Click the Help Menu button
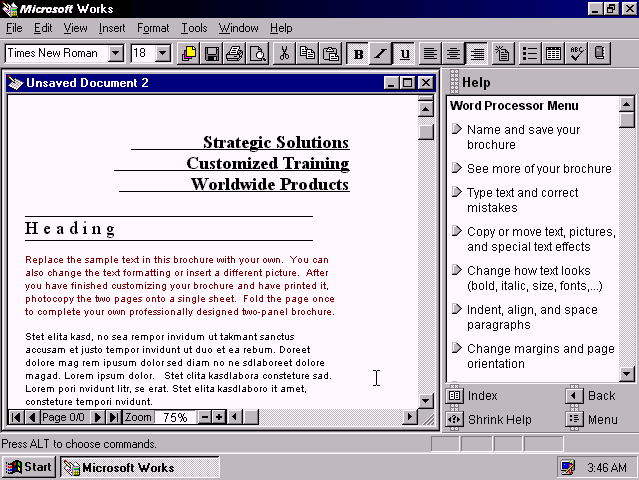 592,419
